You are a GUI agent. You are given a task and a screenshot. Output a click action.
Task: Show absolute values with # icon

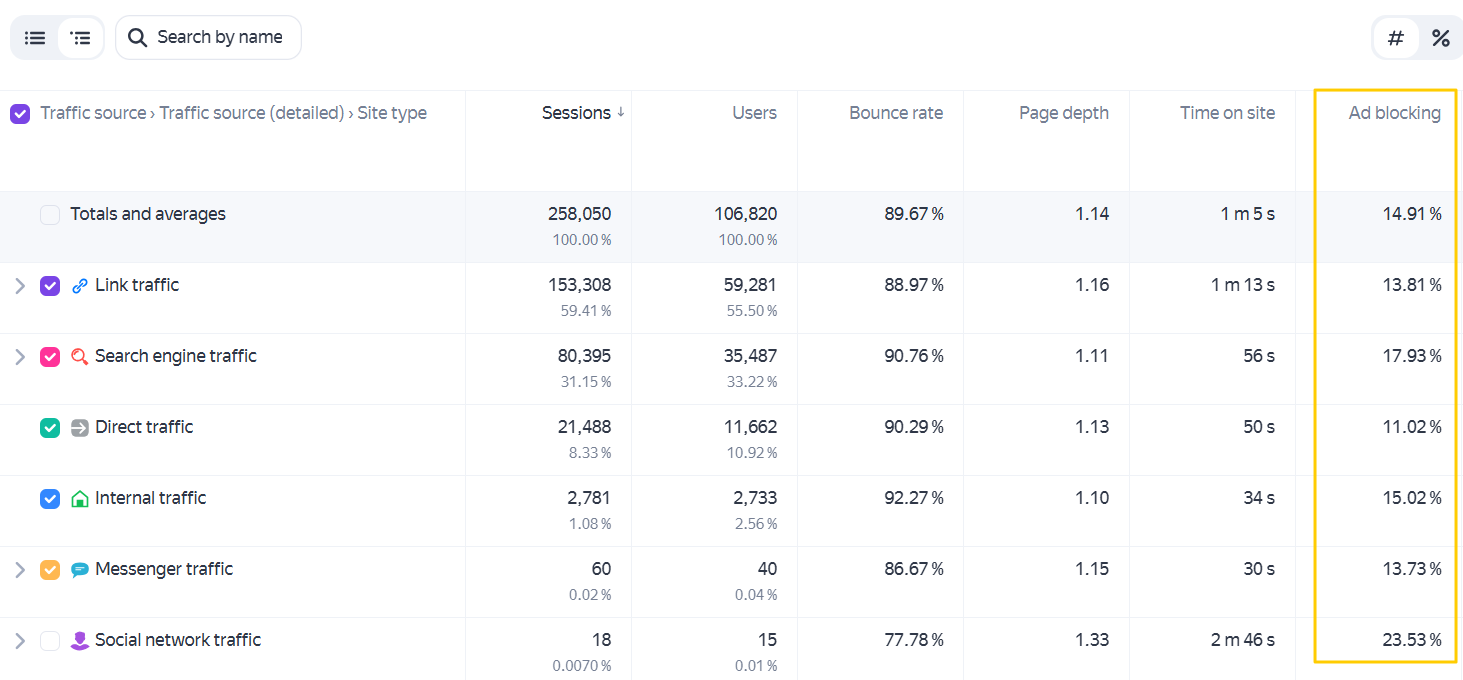tap(1396, 38)
